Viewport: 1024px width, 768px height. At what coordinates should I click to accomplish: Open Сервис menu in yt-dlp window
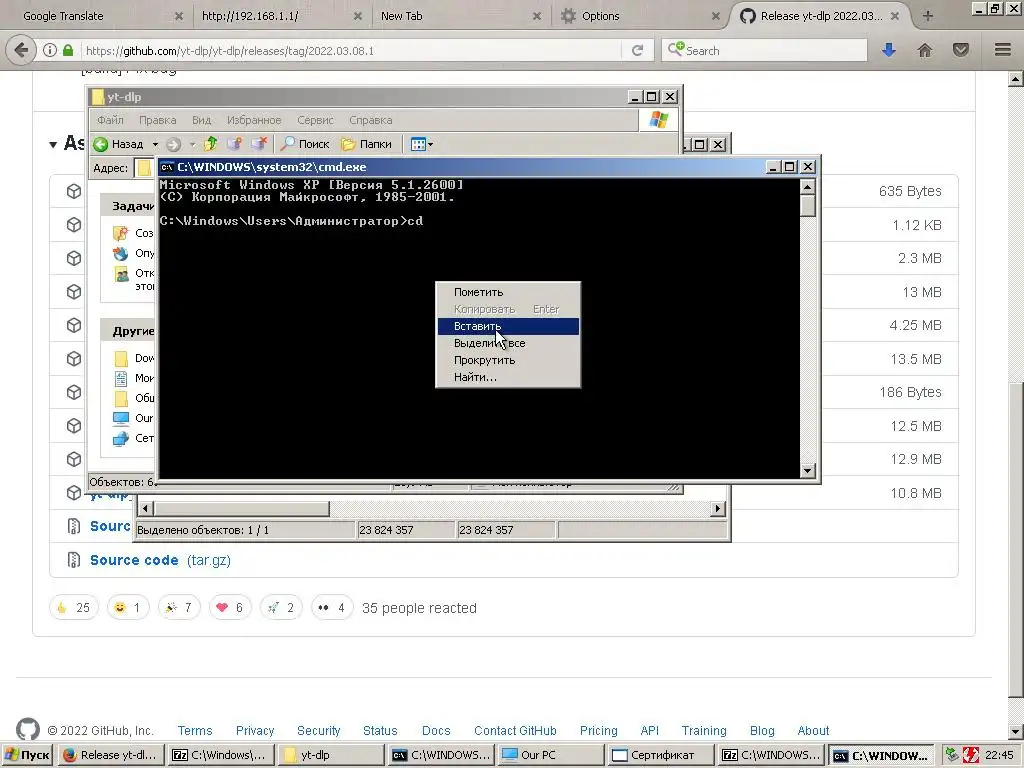pos(315,120)
